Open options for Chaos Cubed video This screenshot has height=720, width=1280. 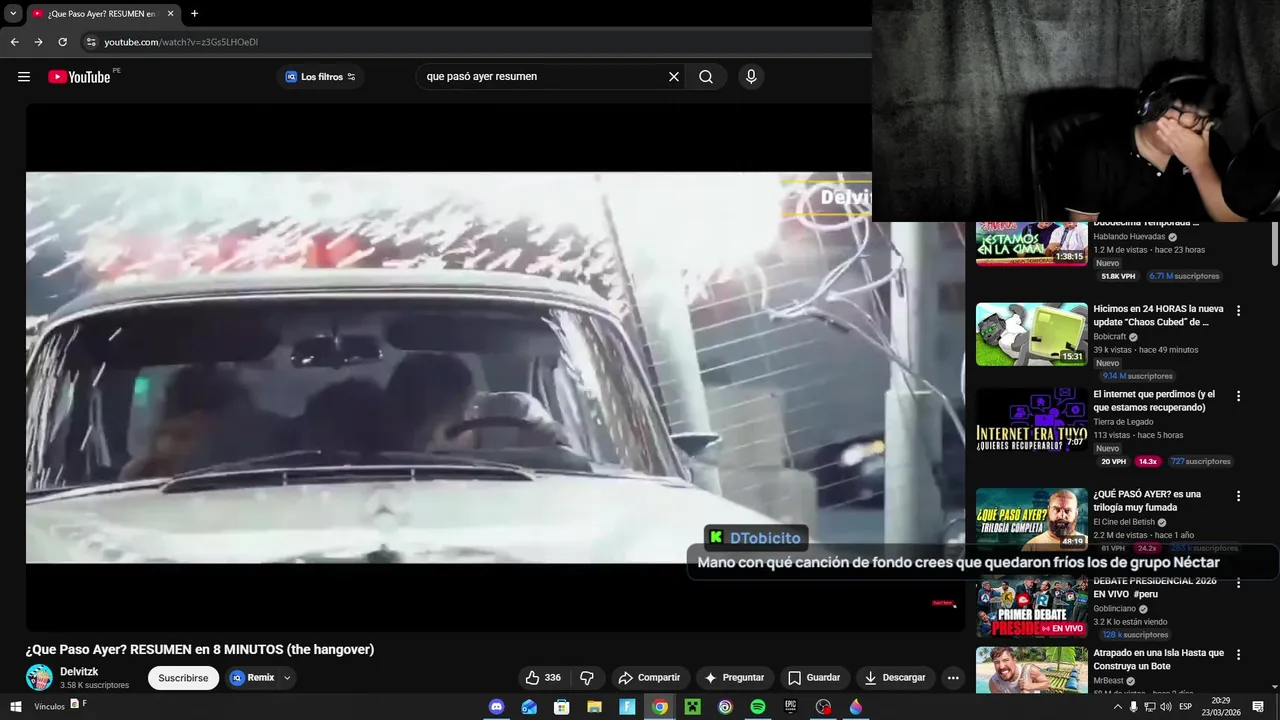pos(1238,311)
